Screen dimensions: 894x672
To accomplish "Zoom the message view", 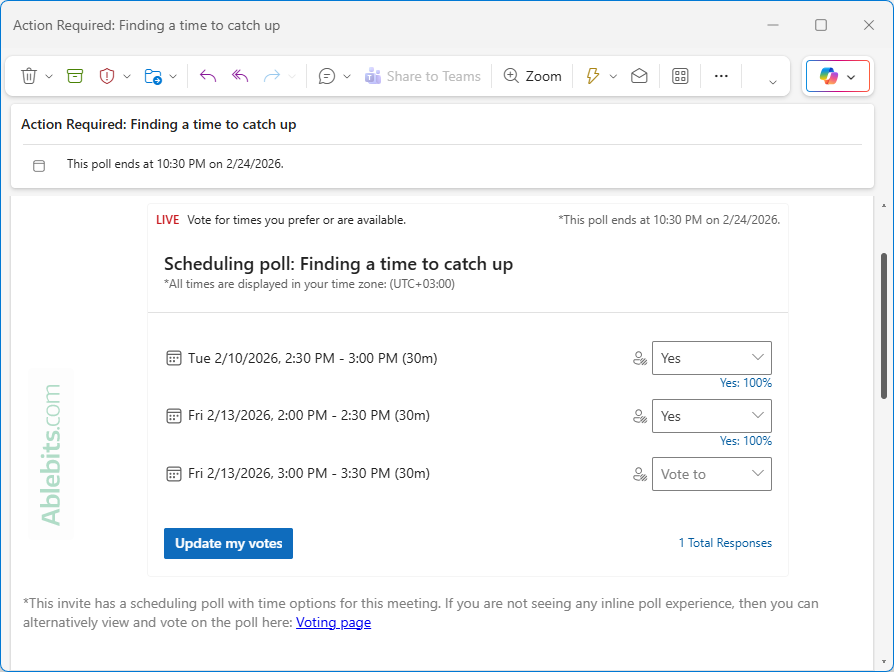I will tap(532, 76).
